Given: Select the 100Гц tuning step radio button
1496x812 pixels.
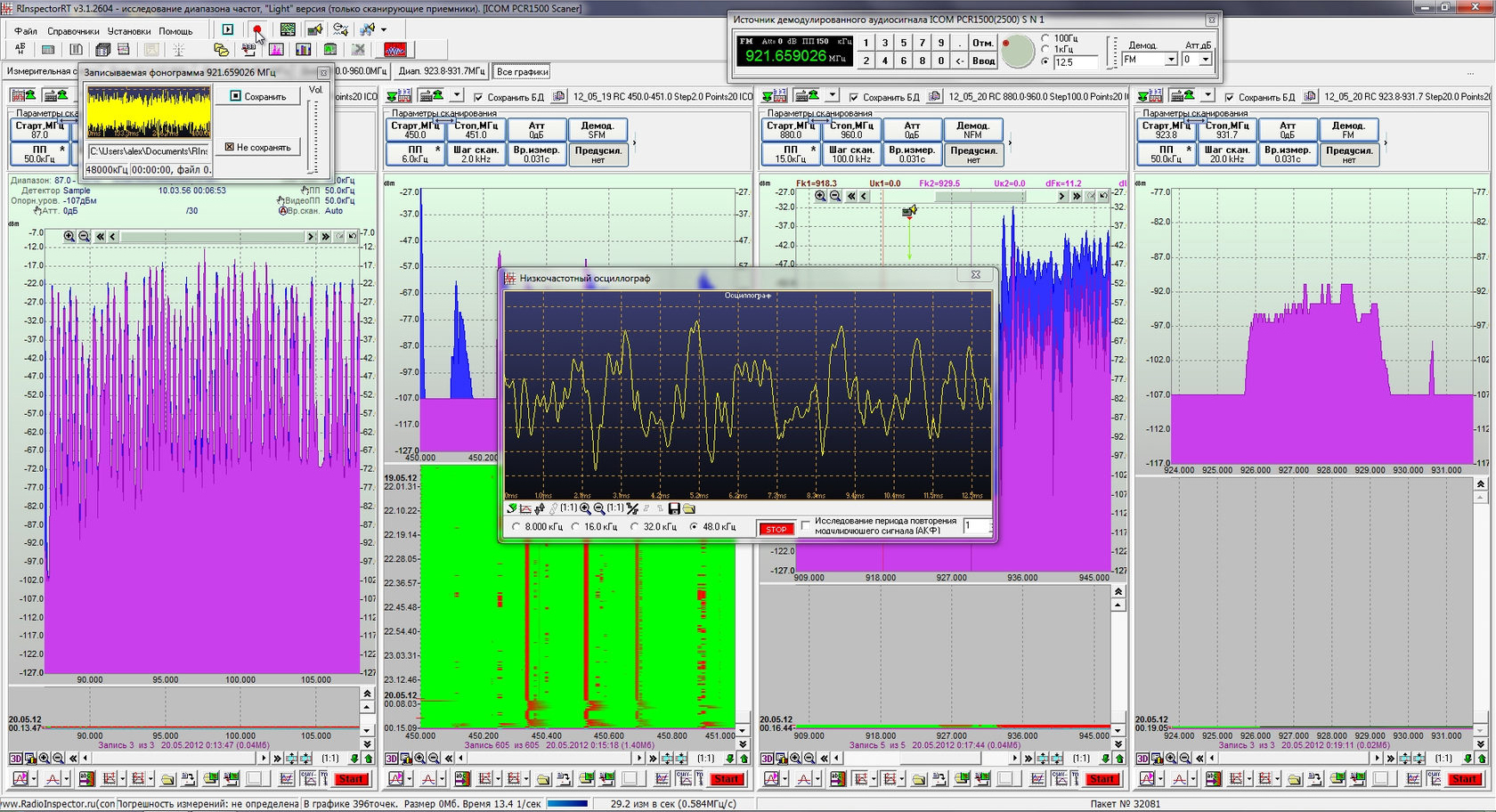Looking at the screenshot, I should pyautogui.click(x=1045, y=38).
